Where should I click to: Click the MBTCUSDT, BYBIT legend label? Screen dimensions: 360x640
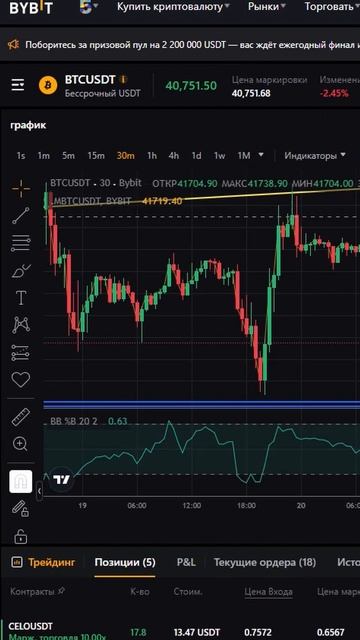(93, 201)
